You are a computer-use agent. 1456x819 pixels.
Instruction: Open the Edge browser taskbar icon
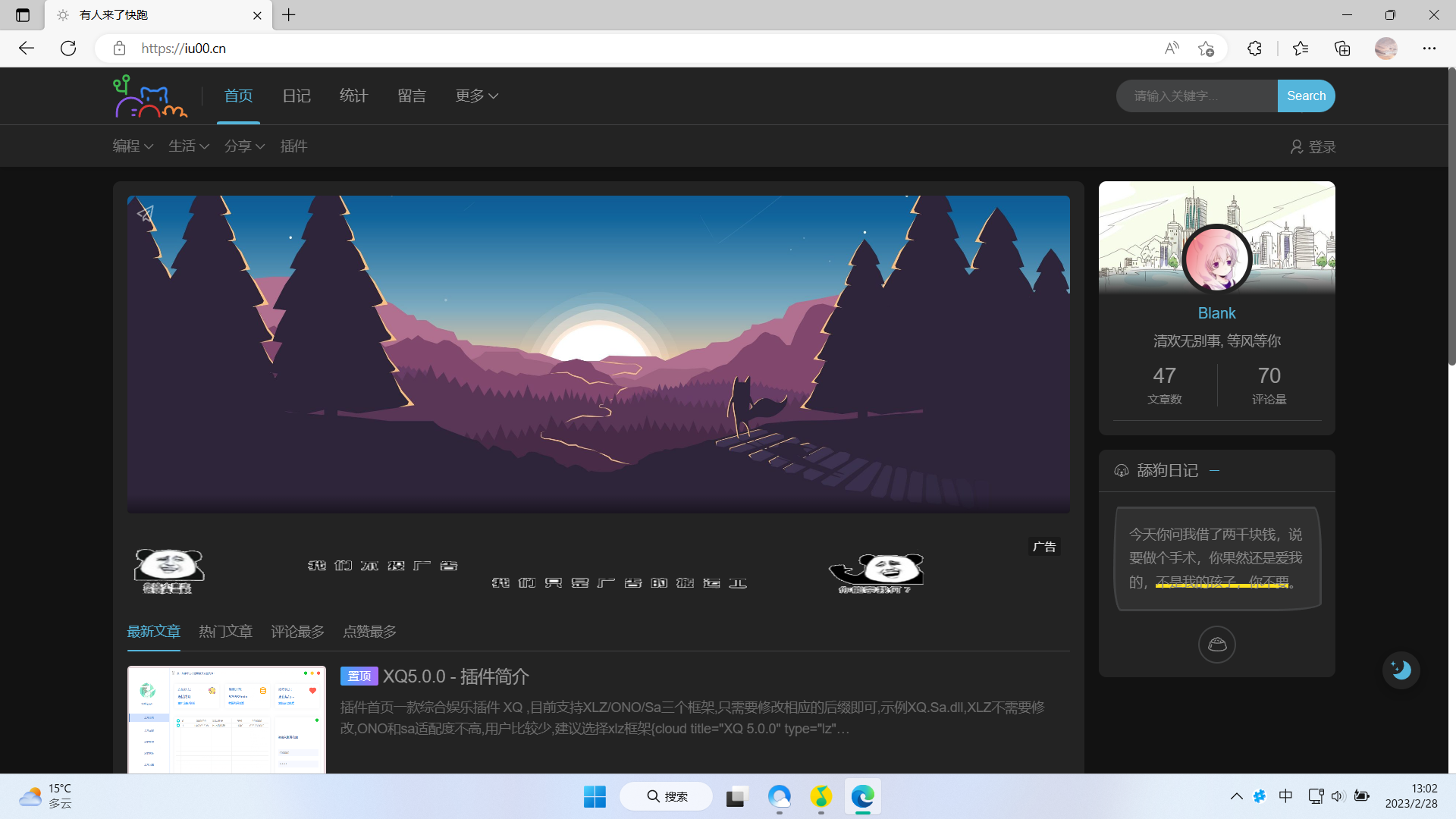863,797
